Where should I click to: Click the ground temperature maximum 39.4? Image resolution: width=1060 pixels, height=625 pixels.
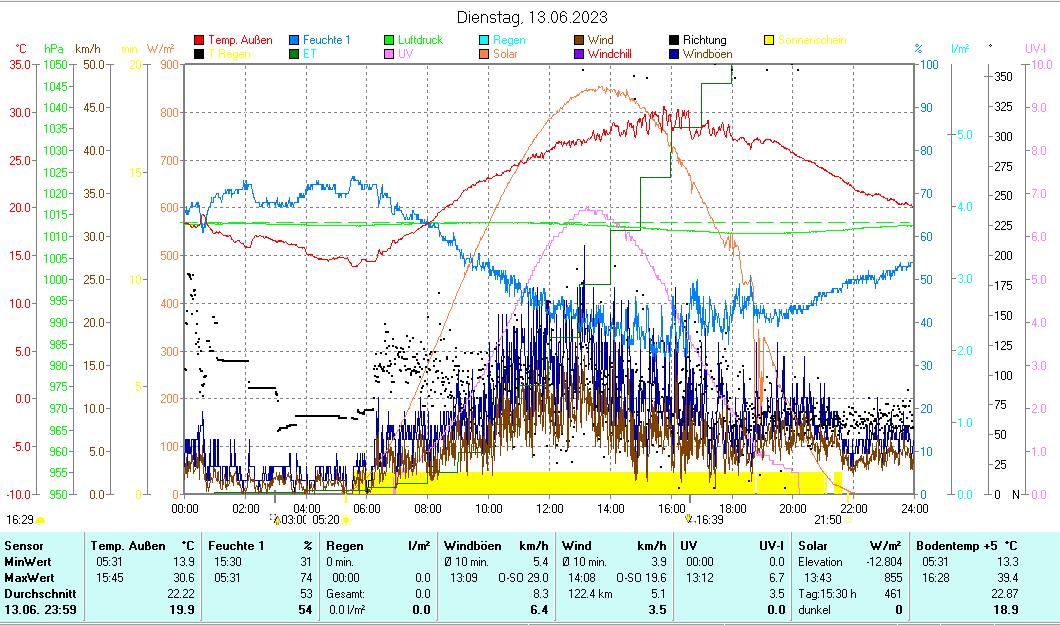click(1007, 578)
